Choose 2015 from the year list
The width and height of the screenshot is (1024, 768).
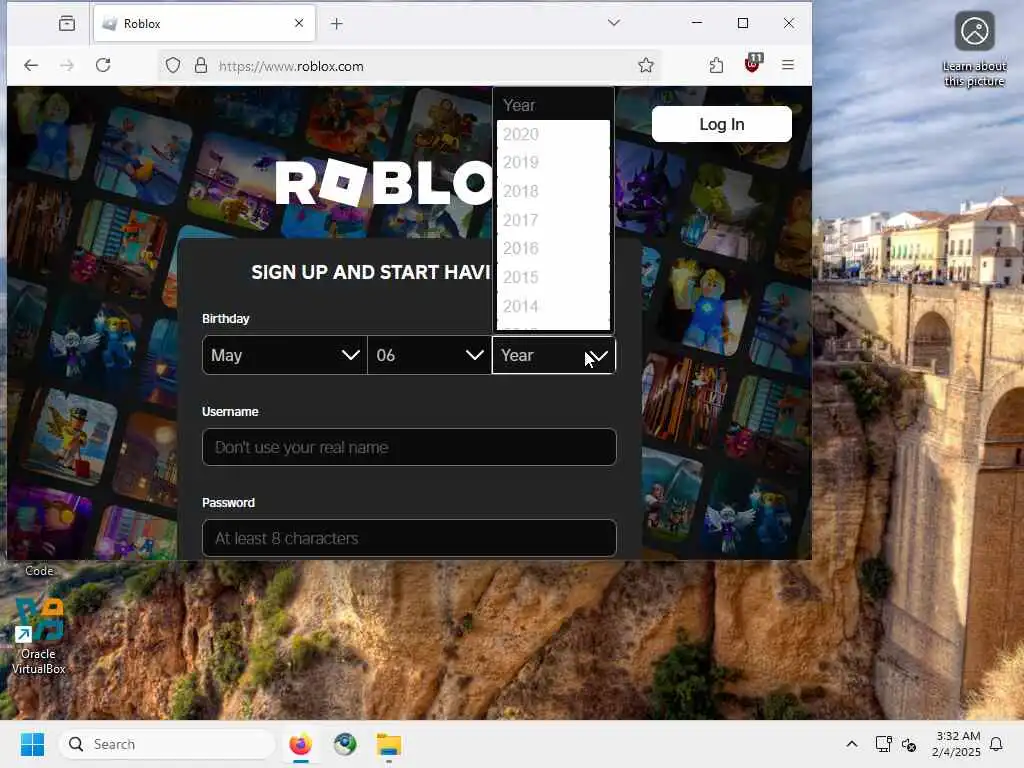pos(553,278)
